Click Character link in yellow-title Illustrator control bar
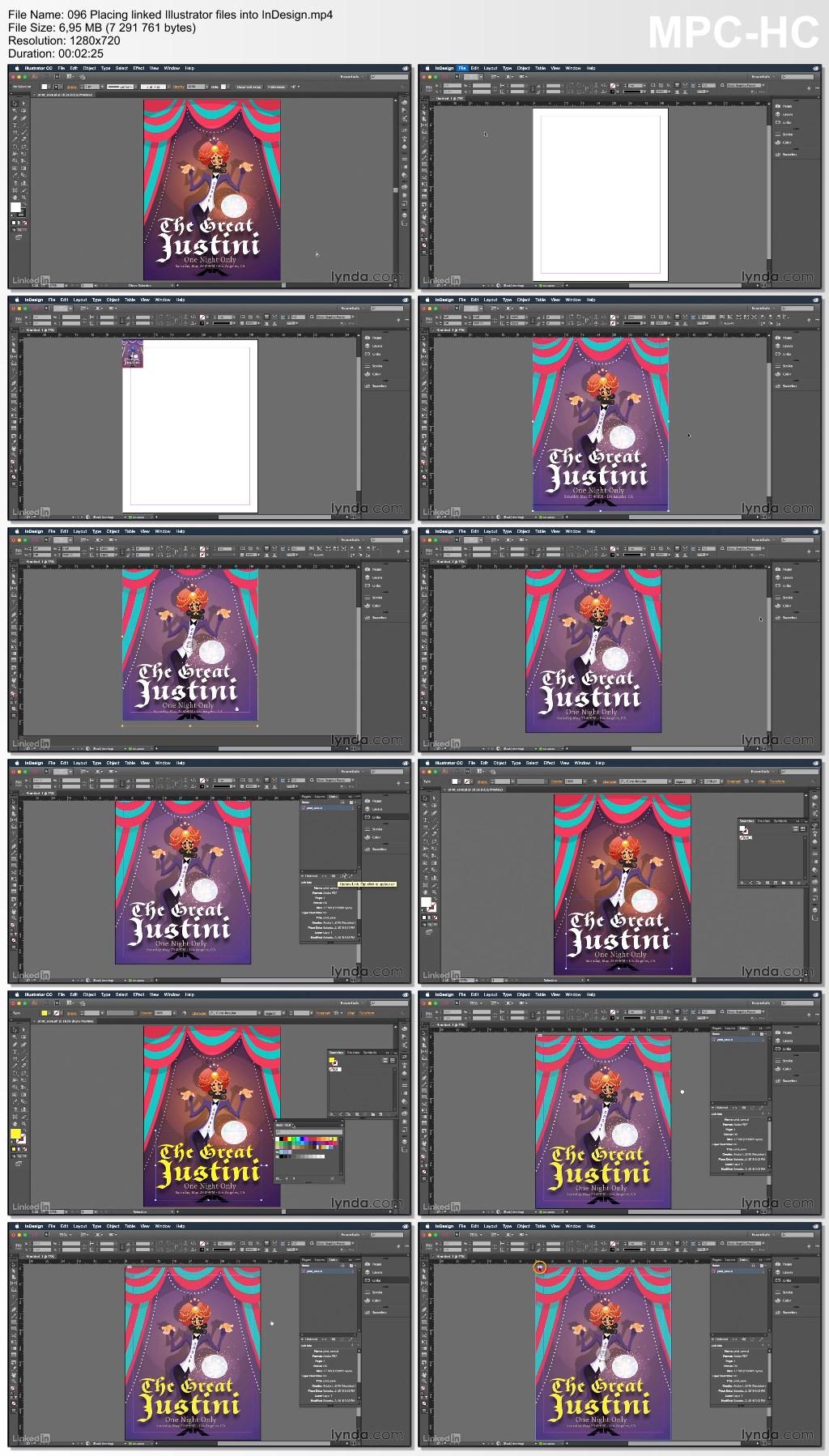 pos(198,1013)
